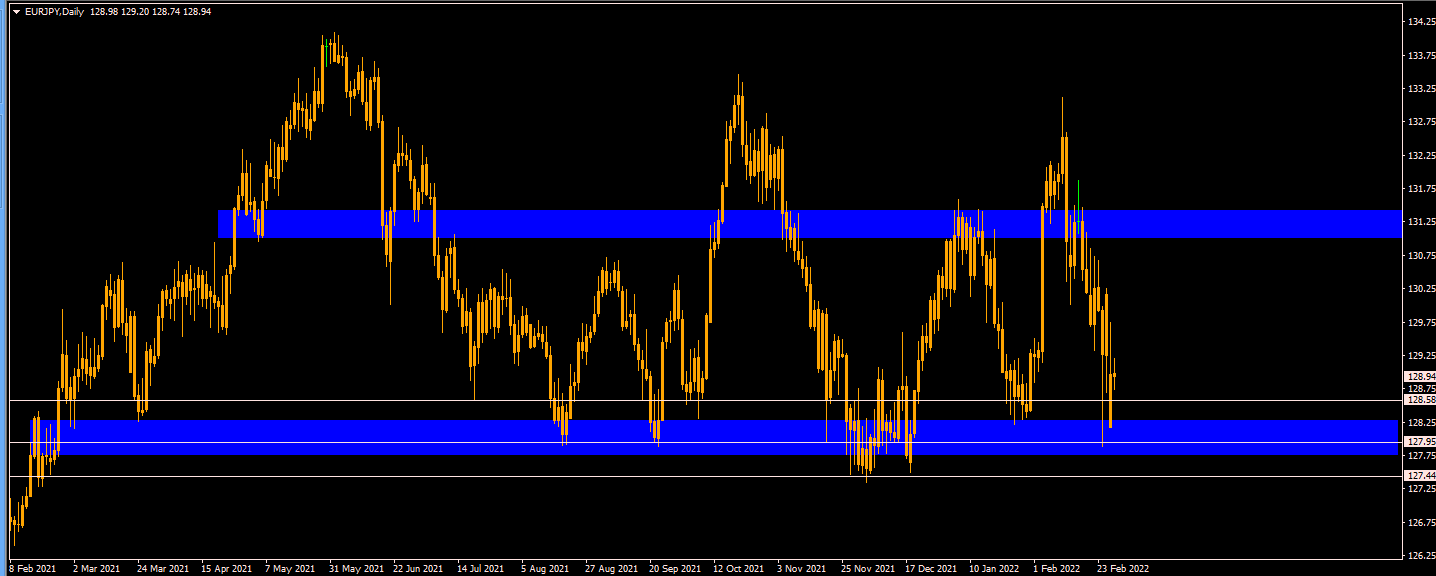Viewport: 1436px width, 576px height.
Task: Select the lower blue support zone rectangle
Action: [714, 437]
